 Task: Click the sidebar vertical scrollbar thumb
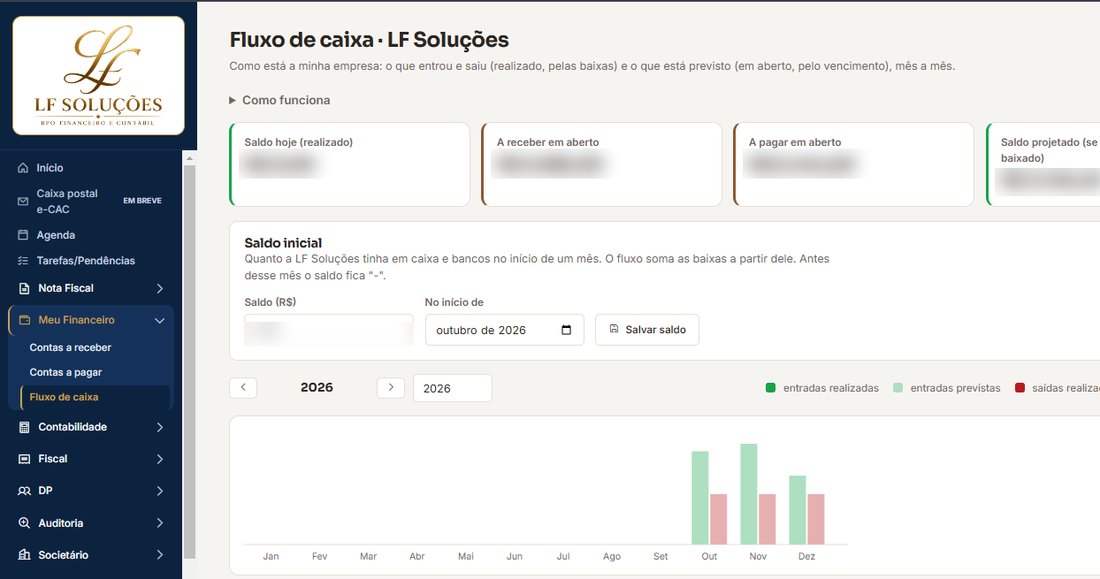(x=189, y=361)
